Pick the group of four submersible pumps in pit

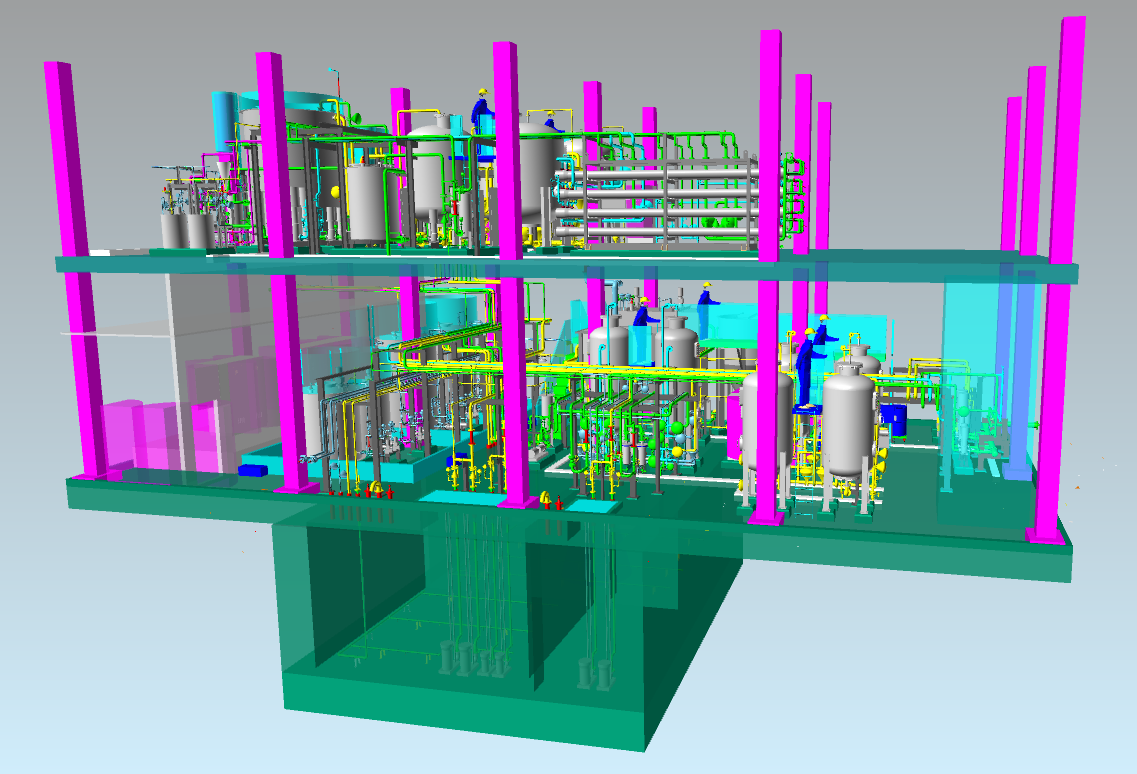474,659
